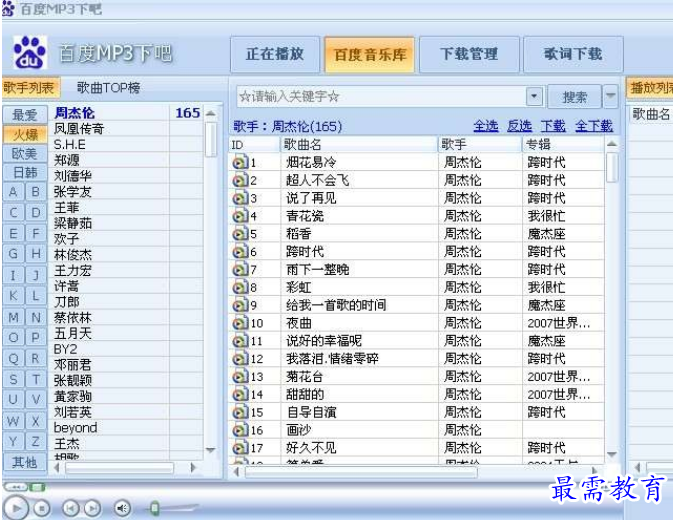Image resolution: width=673 pixels, height=520 pixels.
Task: Click music icon for song 菊花台
Action: point(240,377)
